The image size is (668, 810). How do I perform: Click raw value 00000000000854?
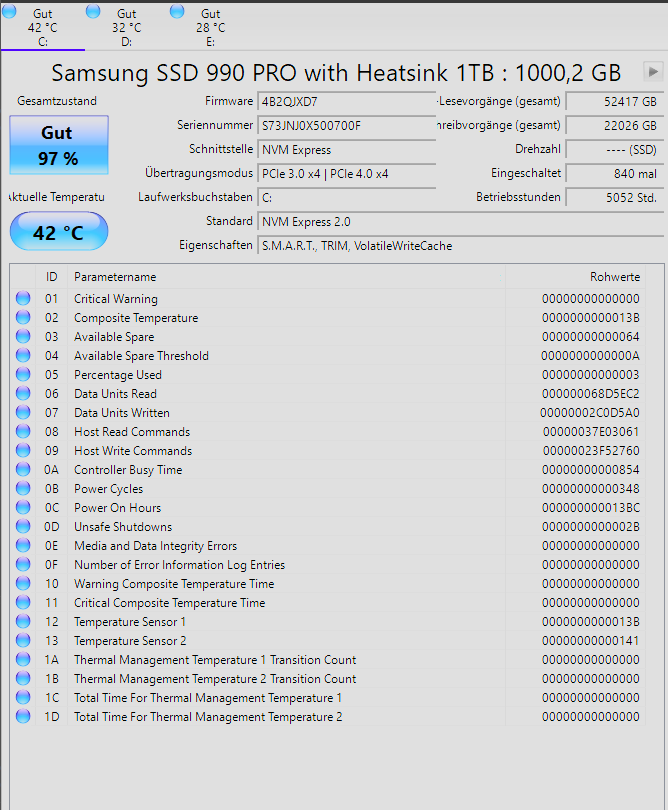point(591,470)
